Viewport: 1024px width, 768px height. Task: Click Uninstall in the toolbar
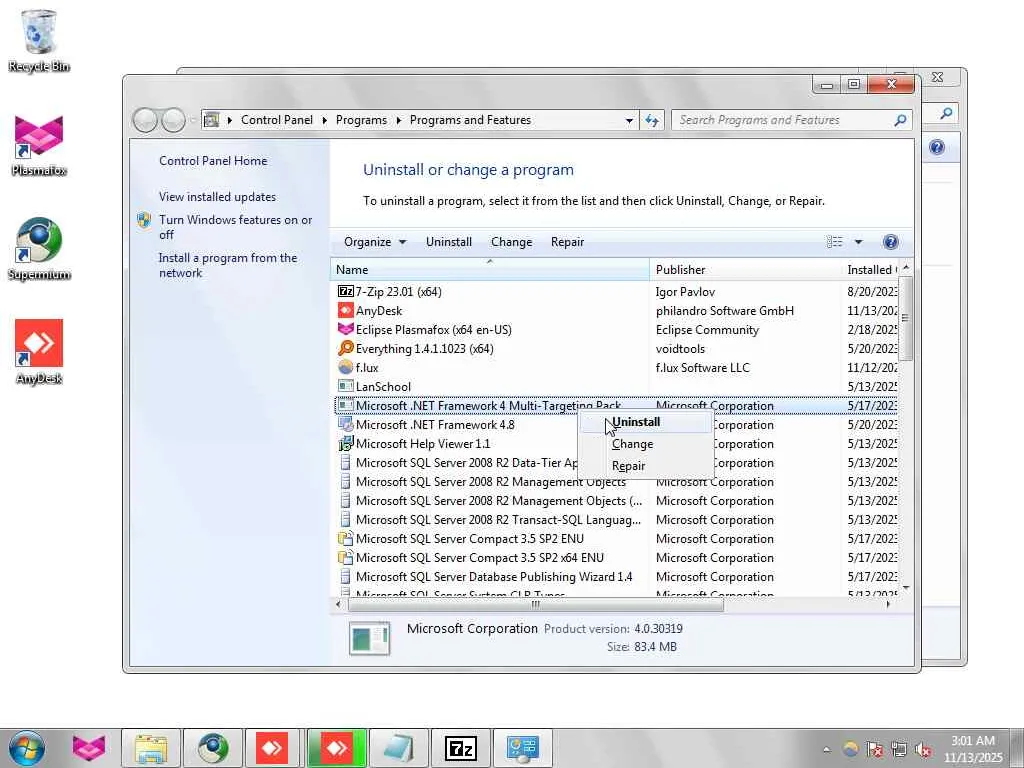(449, 242)
